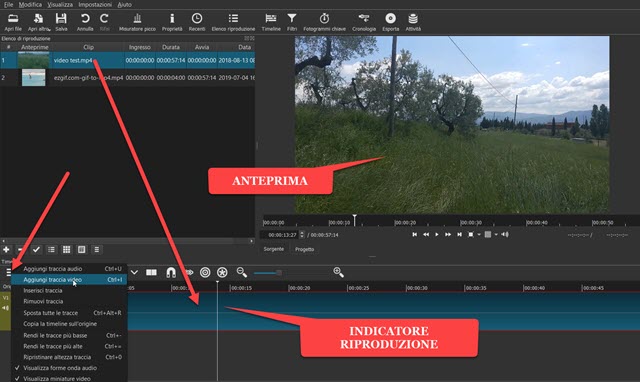Image resolution: width=640 pixels, height=382 pixels.
Task: Open the Filtri panel
Action: (292, 22)
